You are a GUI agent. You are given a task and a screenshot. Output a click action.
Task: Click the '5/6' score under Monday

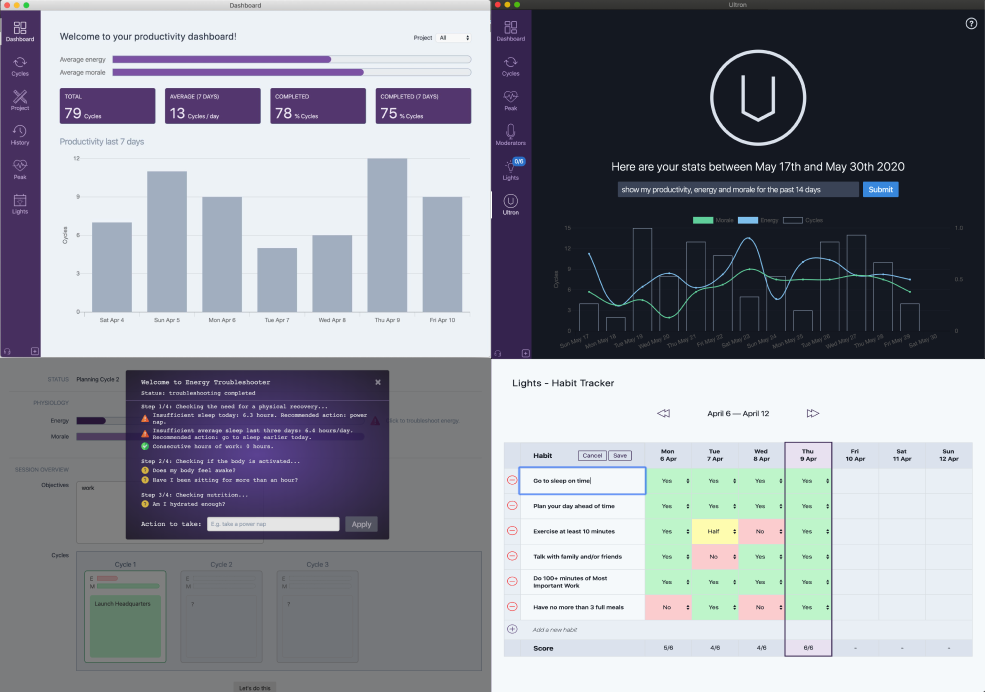click(x=668, y=648)
